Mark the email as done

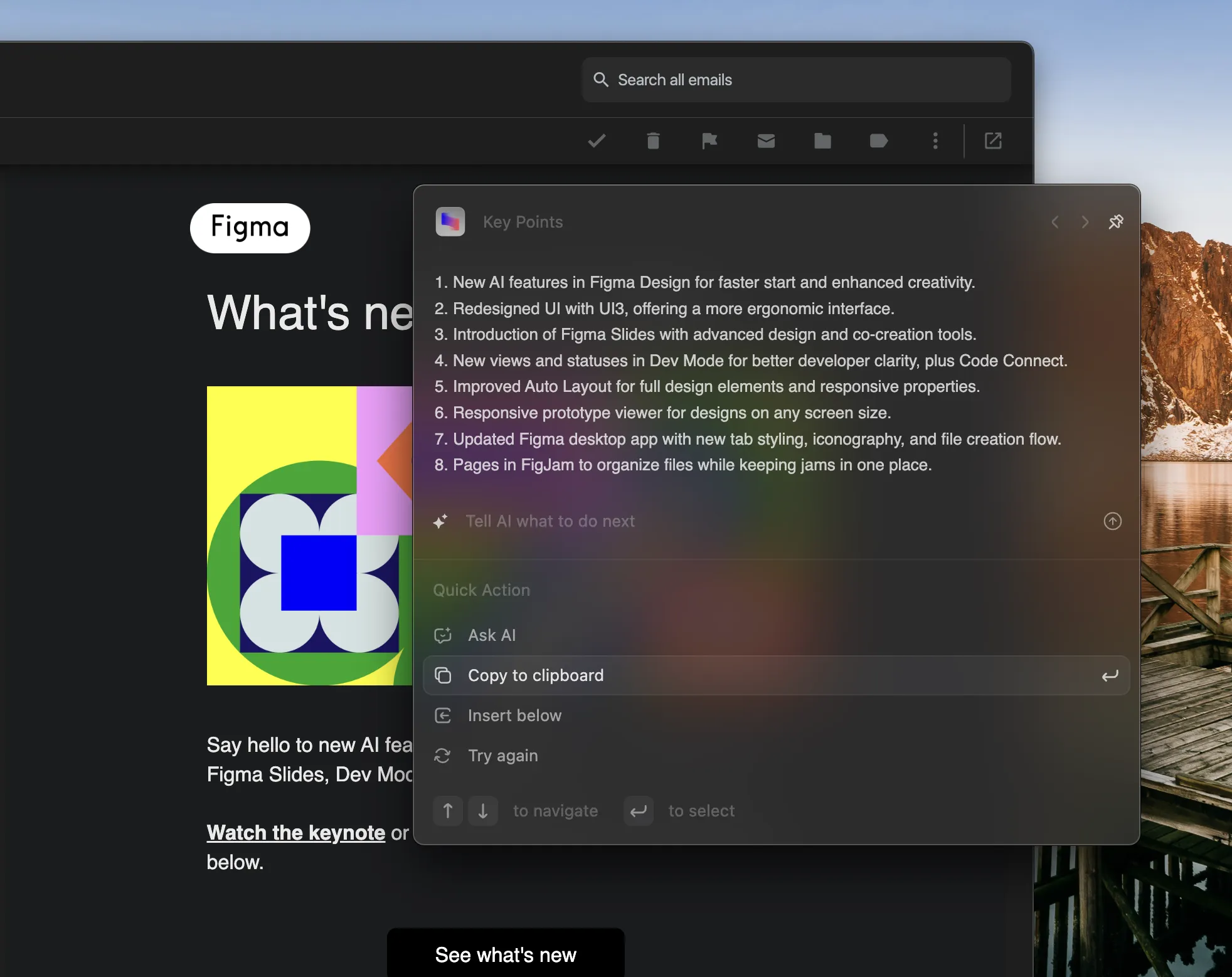[x=595, y=140]
